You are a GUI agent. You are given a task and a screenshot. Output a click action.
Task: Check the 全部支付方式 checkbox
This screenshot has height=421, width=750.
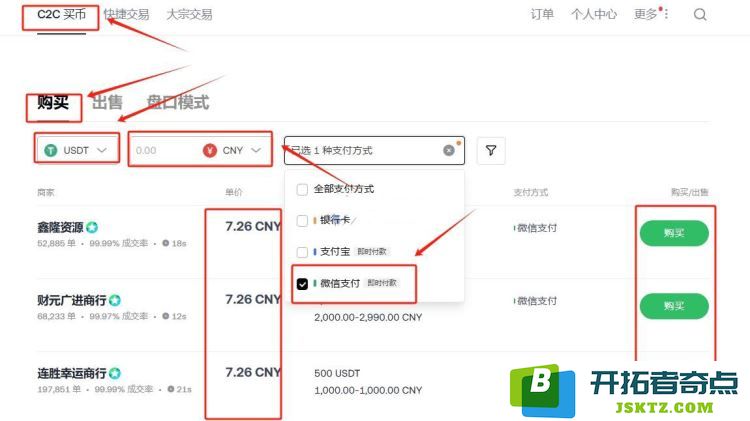[x=302, y=189]
